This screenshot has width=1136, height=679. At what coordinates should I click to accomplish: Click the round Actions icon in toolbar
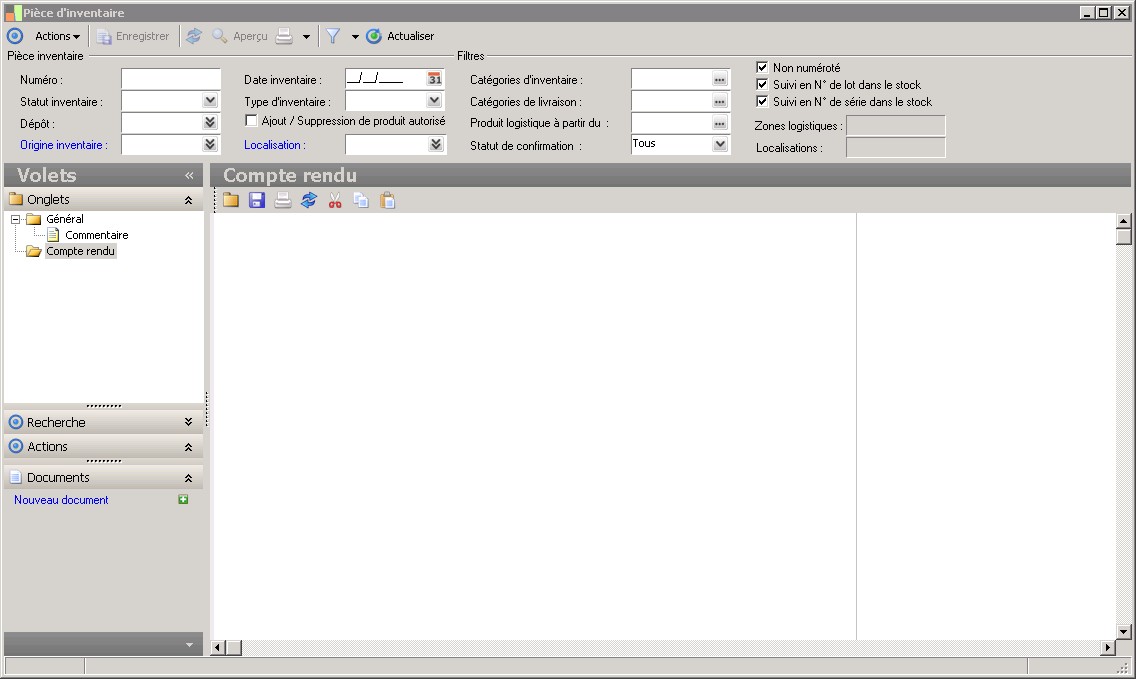15,36
